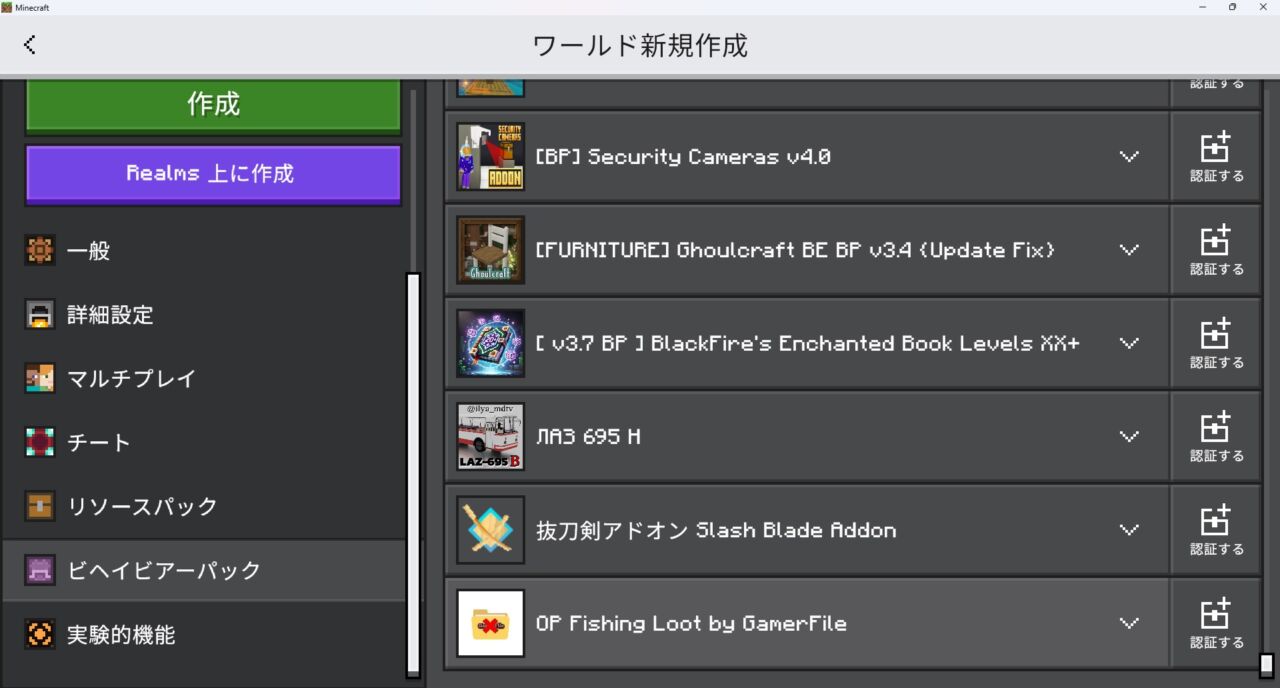This screenshot has height=688, width=1280.
Task: Click Realms 上に作成 button
Action: pyautogui.click(x=213, y=174)
